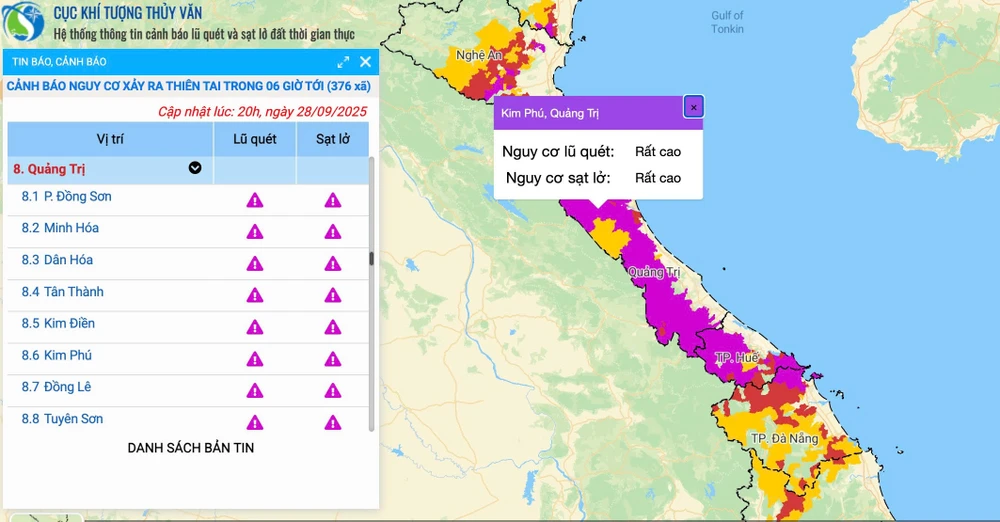Click the flash flood warning icon for Kim Điền
The height and width of the screenshot is (522, 1000).
pyautogui.click(x=255, y=327)
